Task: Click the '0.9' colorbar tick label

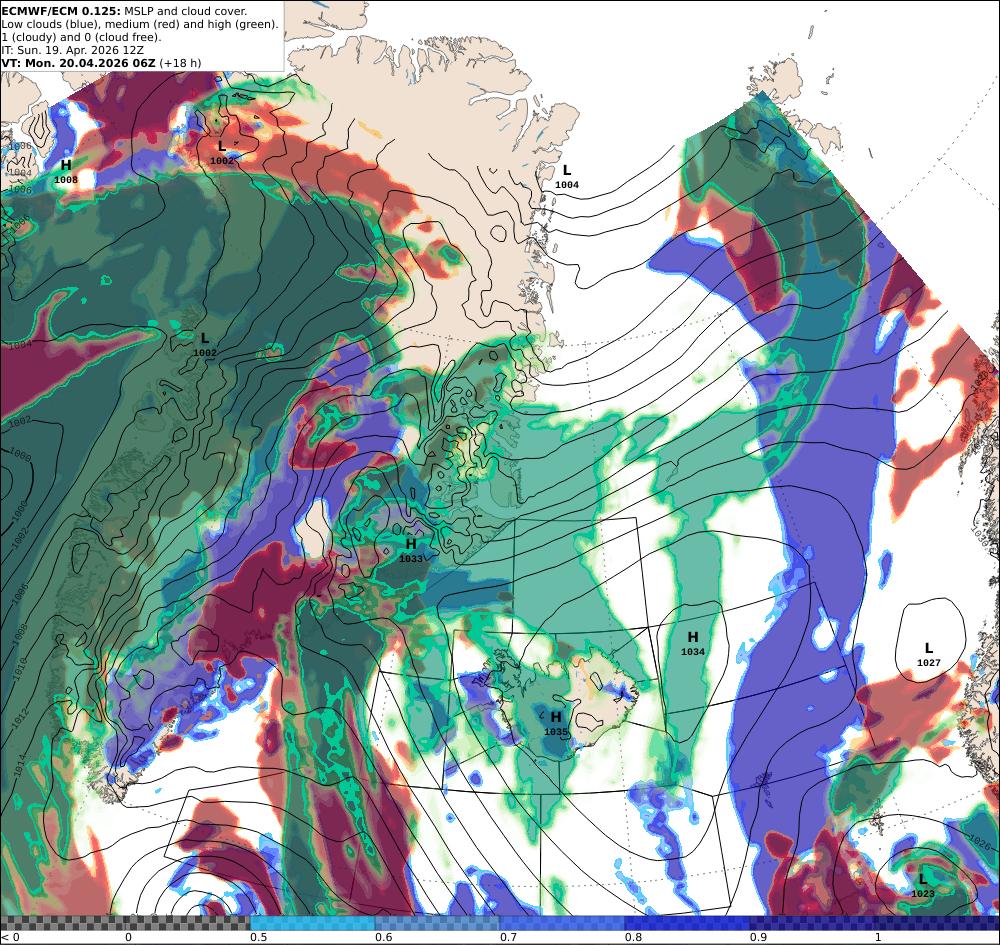Action: (758, 937)
